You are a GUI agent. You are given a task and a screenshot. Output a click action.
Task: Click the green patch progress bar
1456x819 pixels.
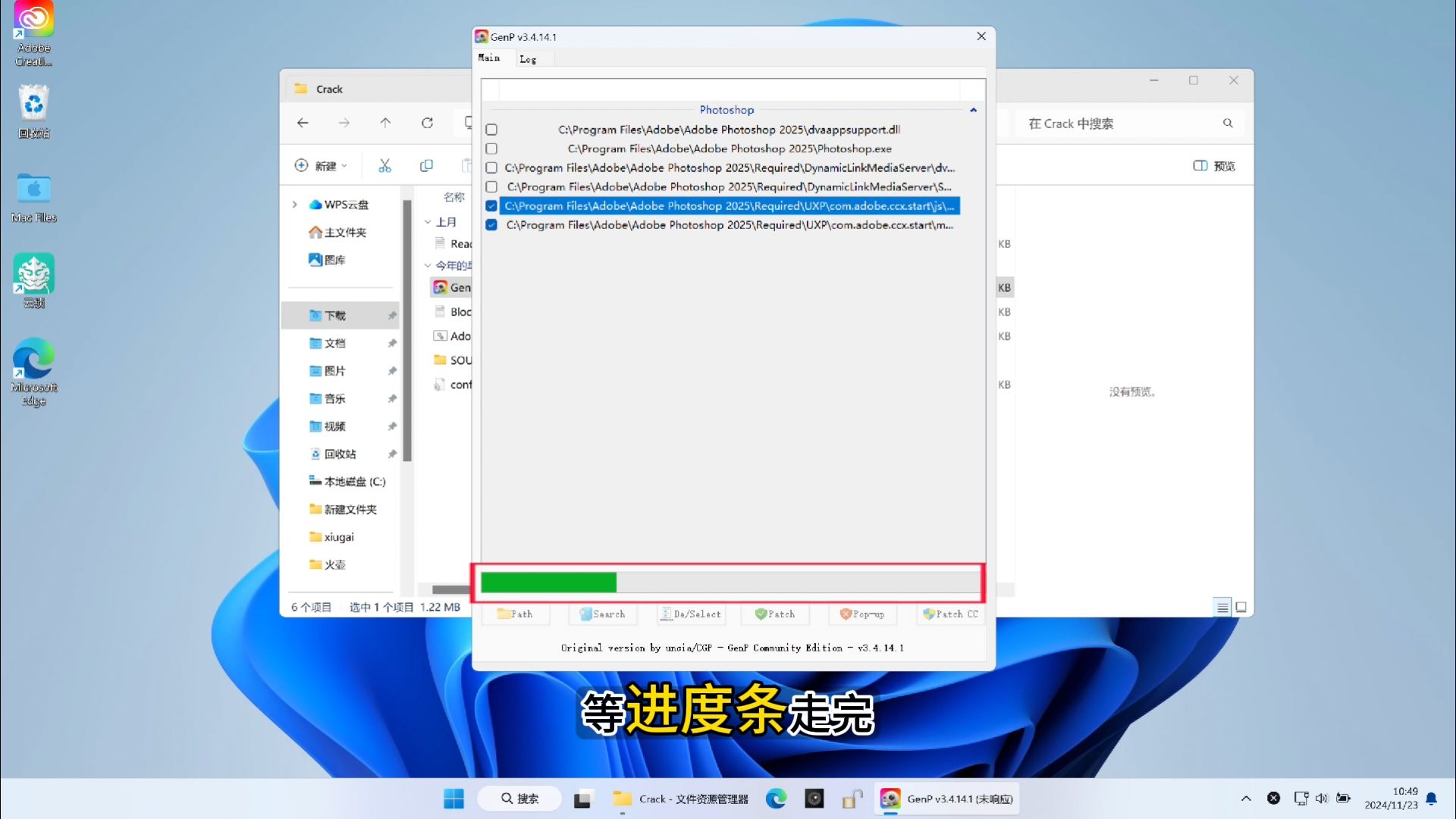tap(730, 582)
